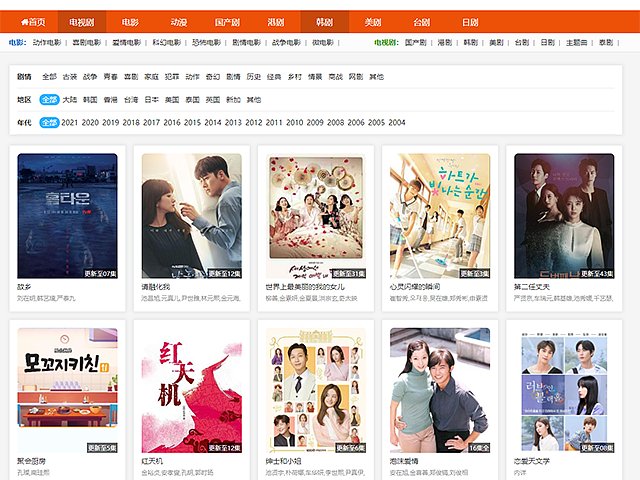The image size is (640, 480).
Task: Filter region by 韩国
Action: click(90, 100)
